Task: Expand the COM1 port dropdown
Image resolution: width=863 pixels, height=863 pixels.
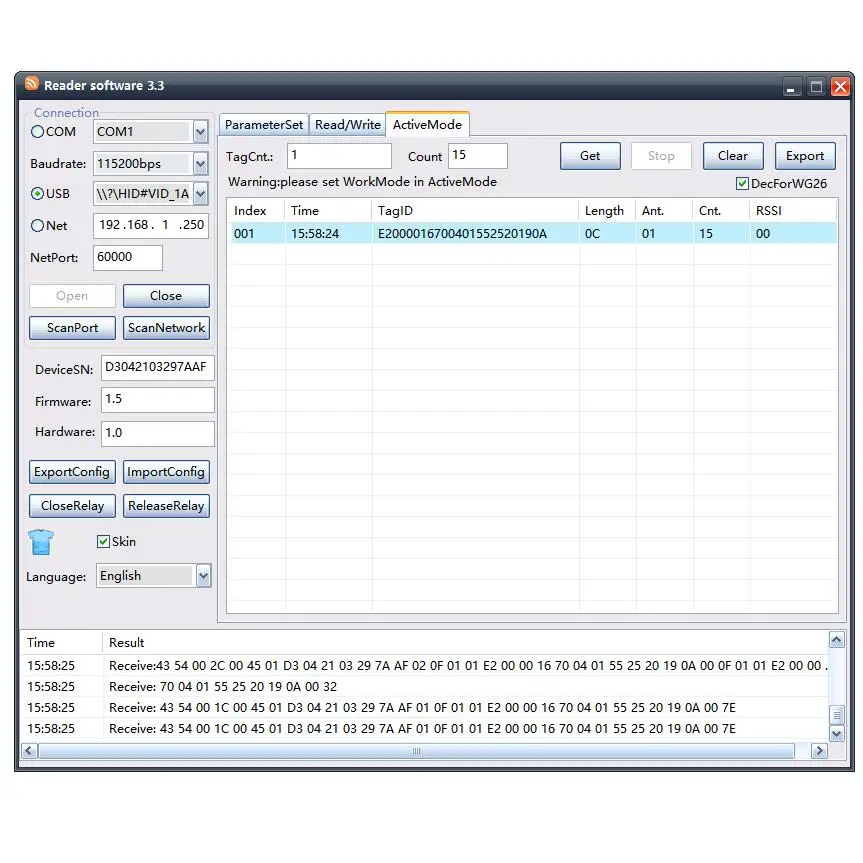Action: tap(200, 132)
